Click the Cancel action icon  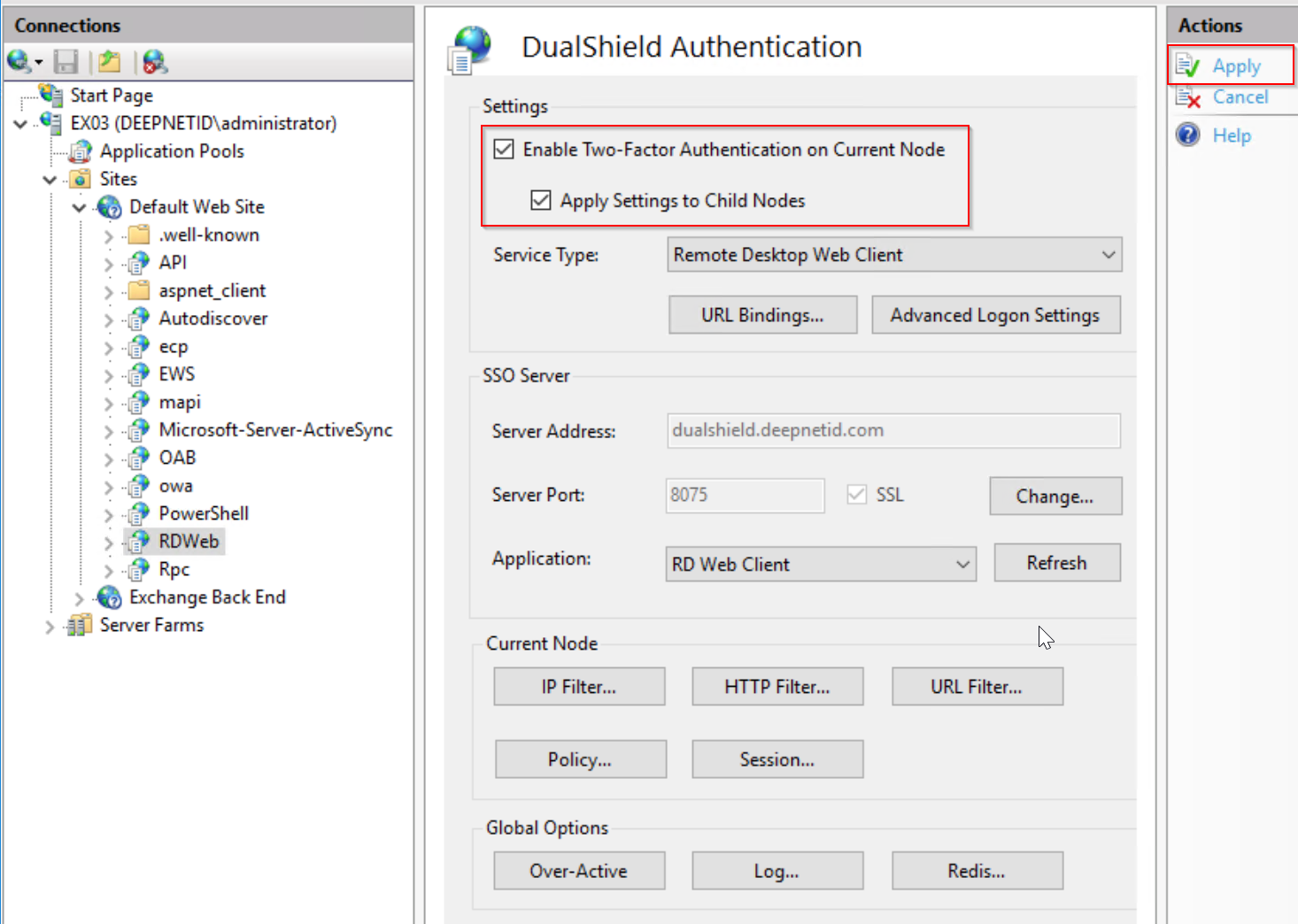[1188, 97]
